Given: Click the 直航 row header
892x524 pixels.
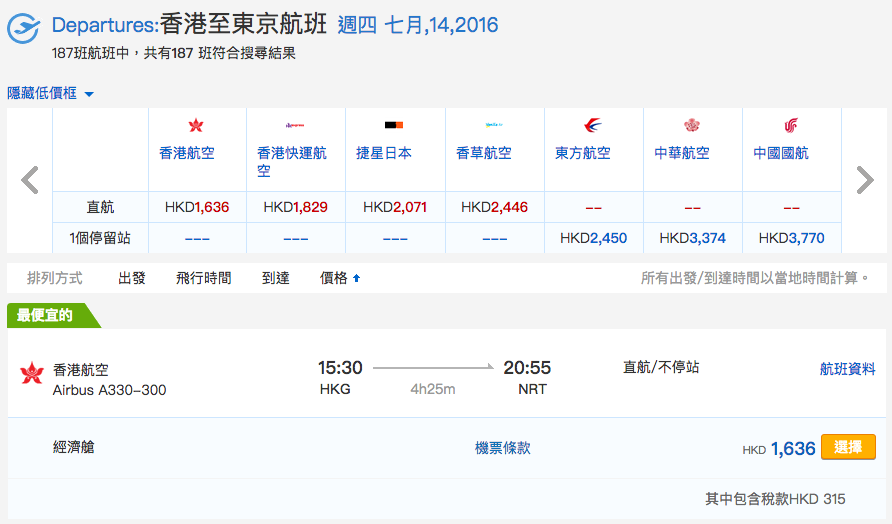Looking at the screenshot, I should 100,207.
